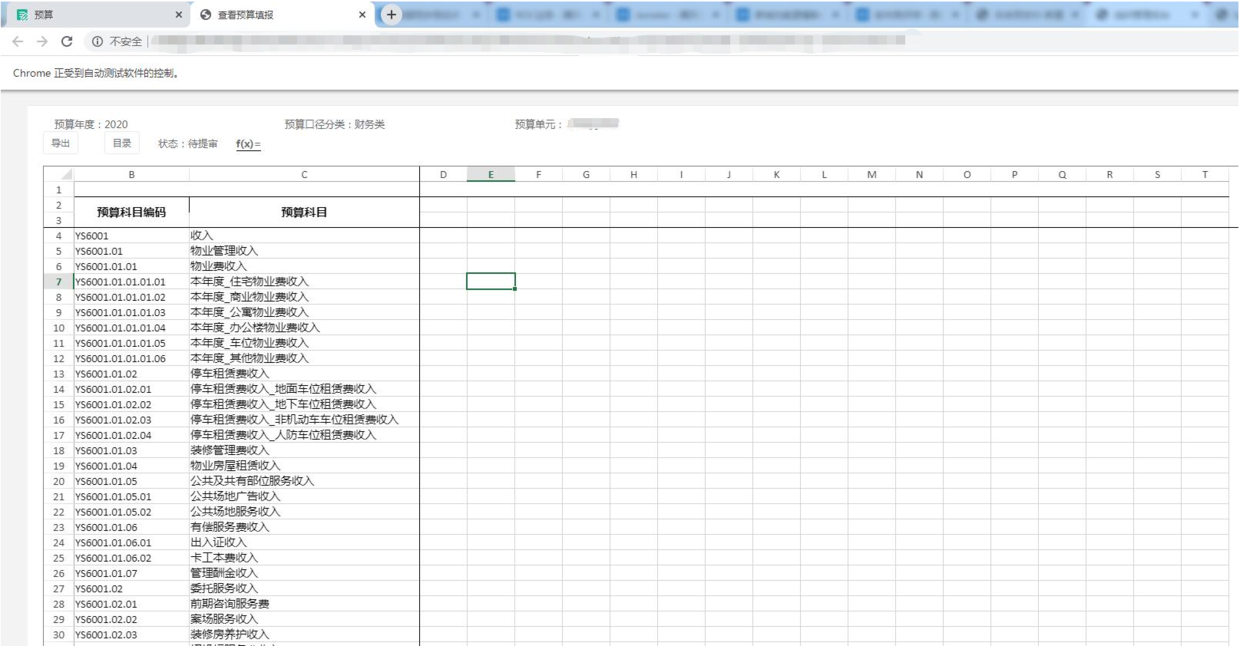Screen dimensions: 1240x646
Task: Click the 本年度_公寓物业费收入 cell
Action: (x=304, y=313)
